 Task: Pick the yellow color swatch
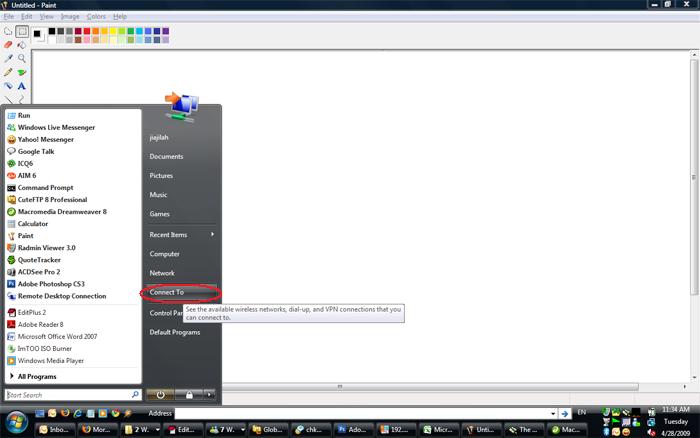tap(113, 31)
